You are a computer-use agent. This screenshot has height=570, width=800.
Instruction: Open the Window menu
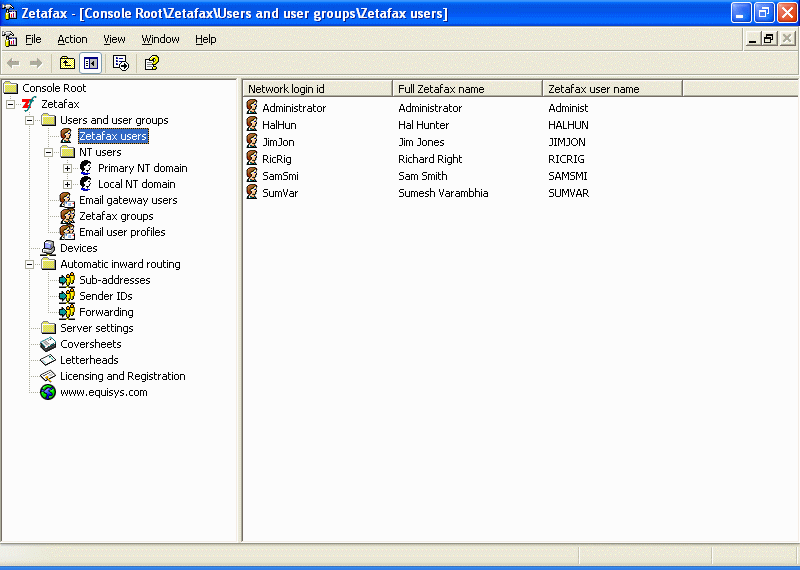coord(160,39)
